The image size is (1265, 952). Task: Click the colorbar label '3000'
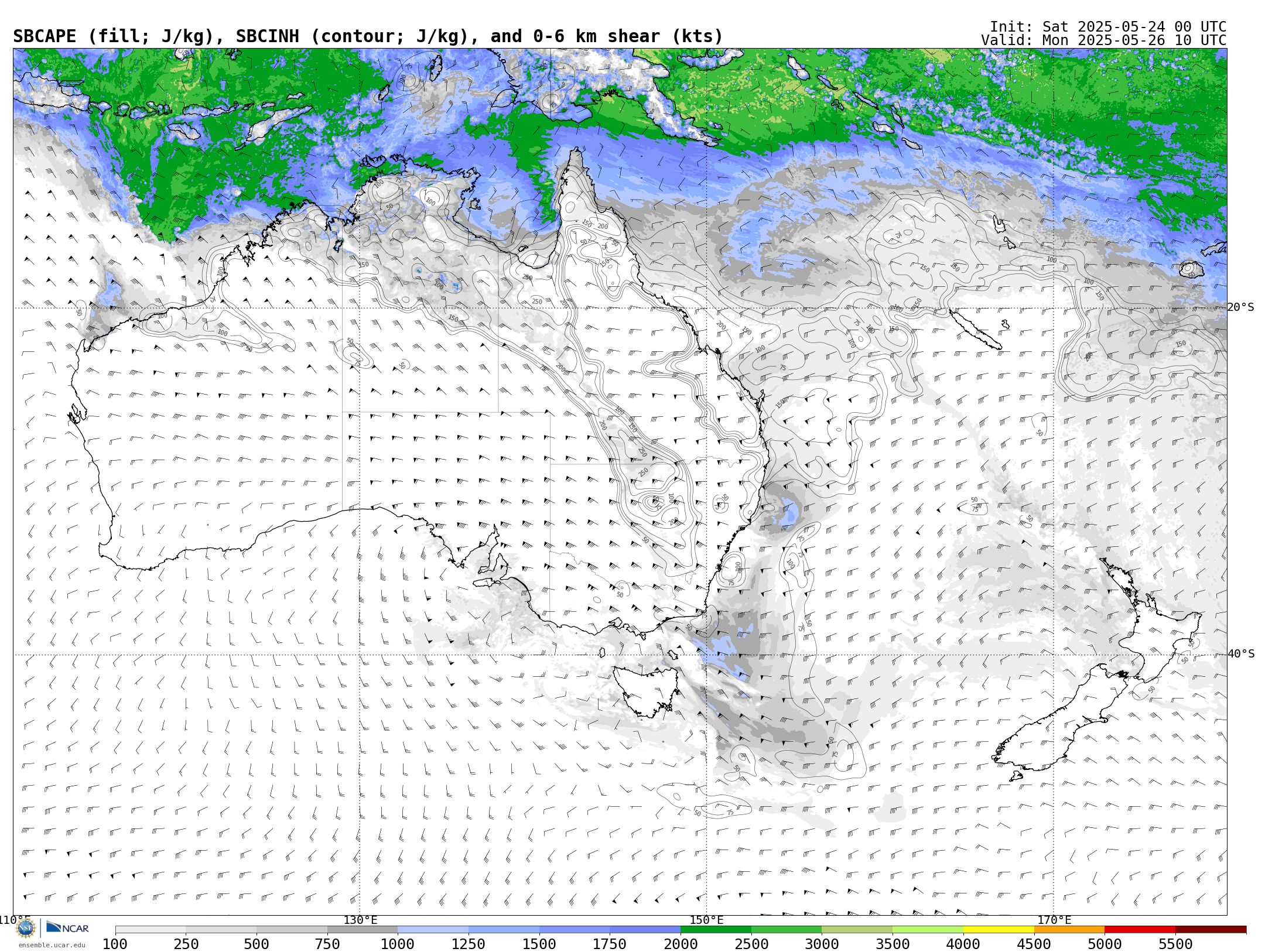coord(822,944)
